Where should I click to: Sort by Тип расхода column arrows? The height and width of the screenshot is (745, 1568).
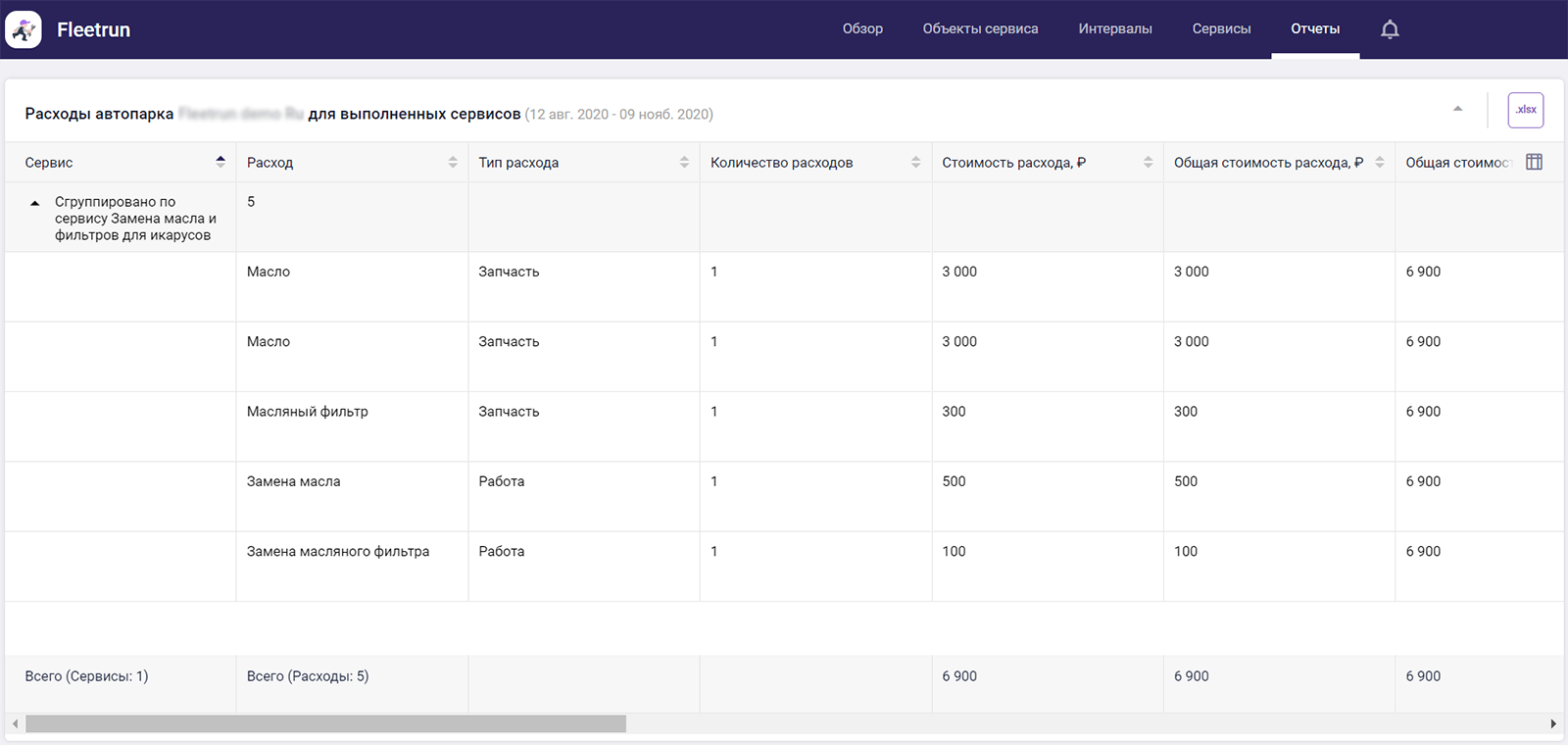click(x=684, y=162)
